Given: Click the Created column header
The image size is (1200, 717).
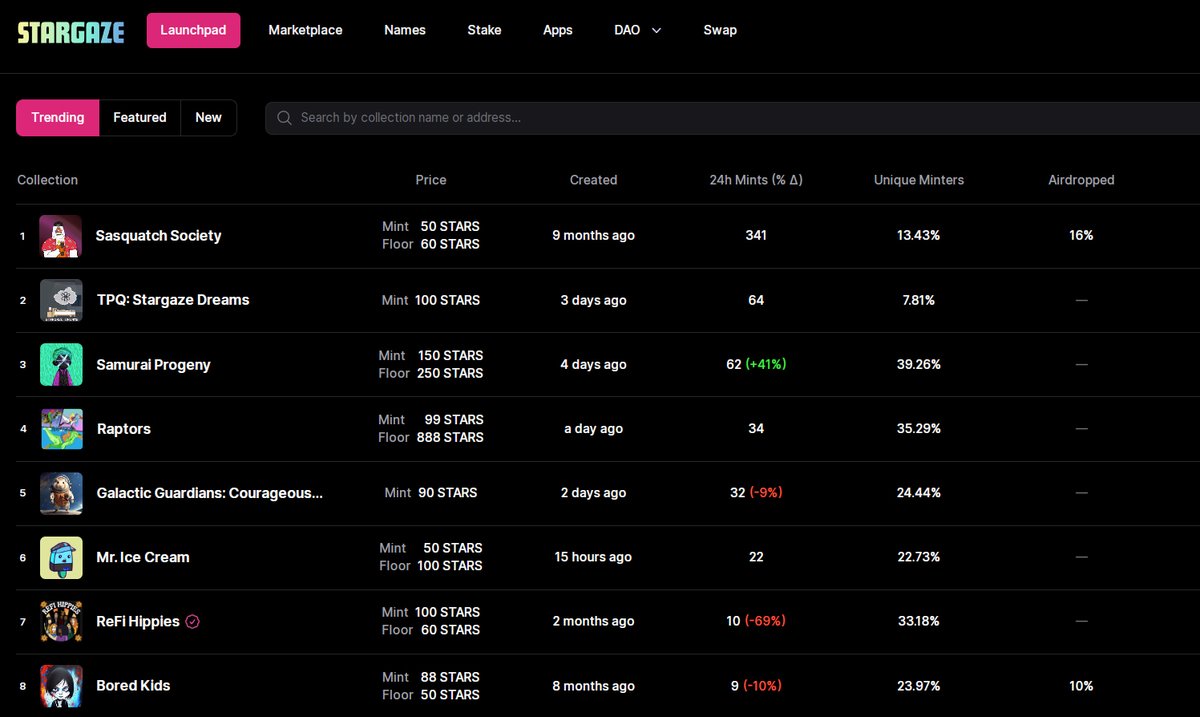Looking at the screenshot, I should [x=593, y=180].
